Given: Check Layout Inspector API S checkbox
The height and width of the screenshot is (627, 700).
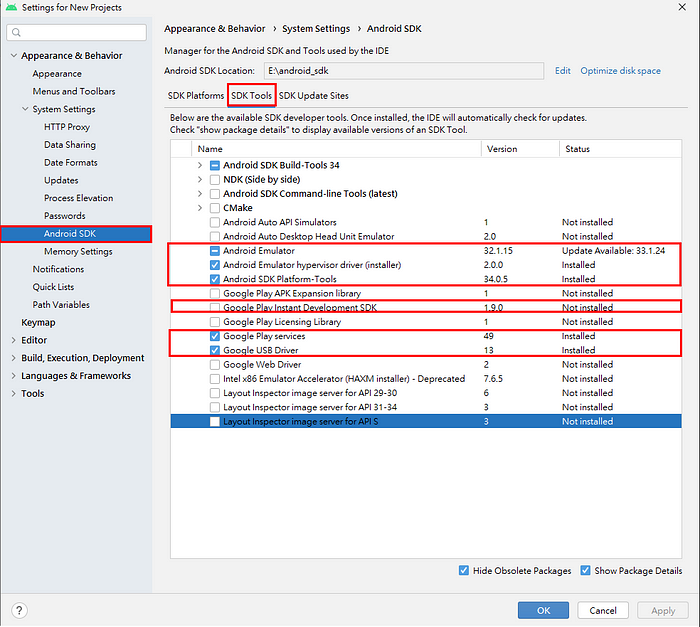Looking at the screenshot, I should pyautogui.click(x=215, y=421).
